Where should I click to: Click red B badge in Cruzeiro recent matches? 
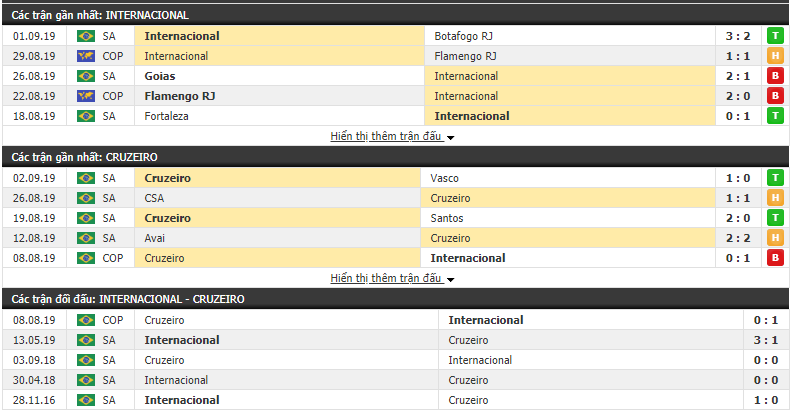pos(775,258)
